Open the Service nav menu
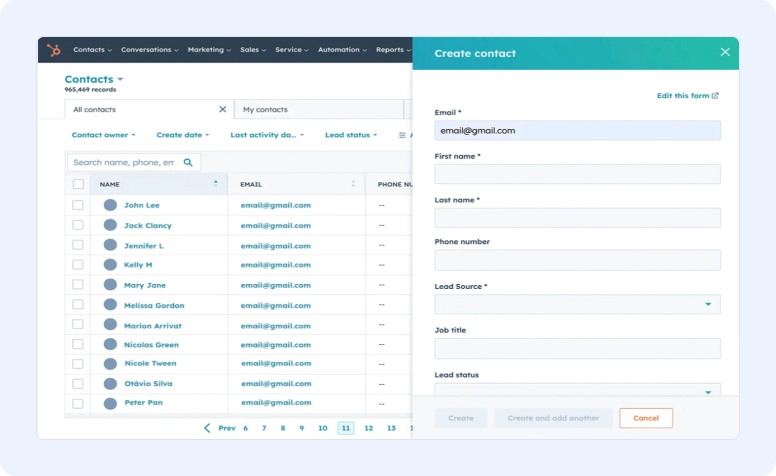 tap(291, 50)
